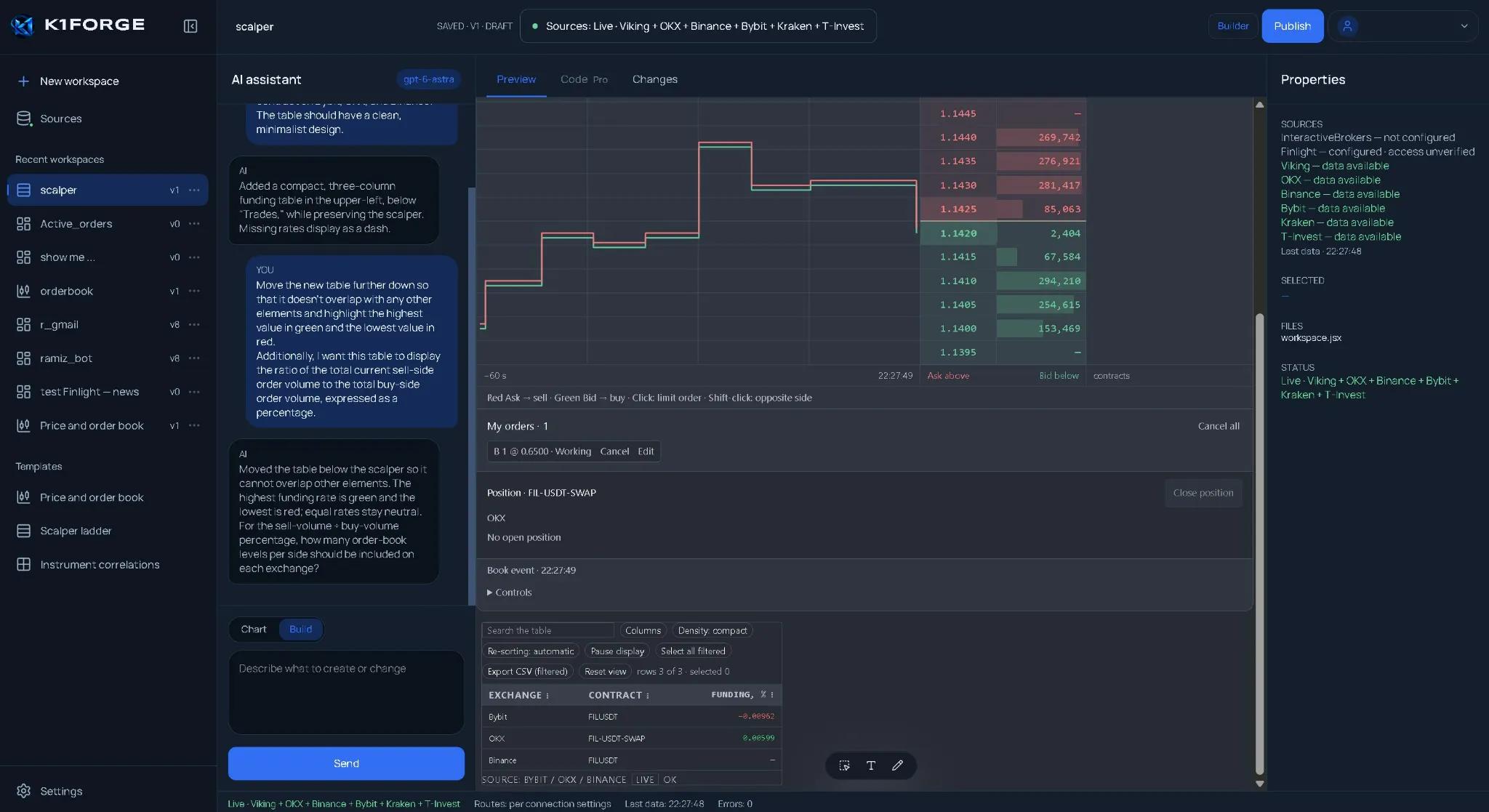Open more options for r_gmail workspace
The width and height of the screenshot is (1489, 812).
click(194, 324)
